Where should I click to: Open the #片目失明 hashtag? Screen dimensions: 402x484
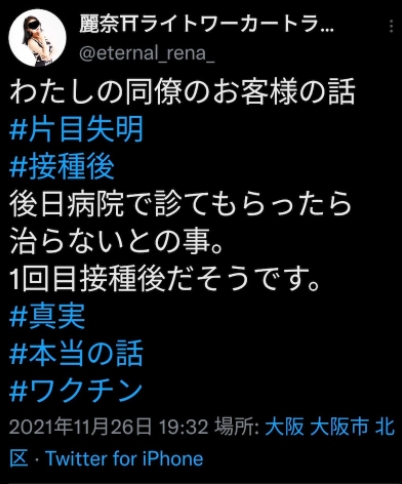click(x=77, y=129)
